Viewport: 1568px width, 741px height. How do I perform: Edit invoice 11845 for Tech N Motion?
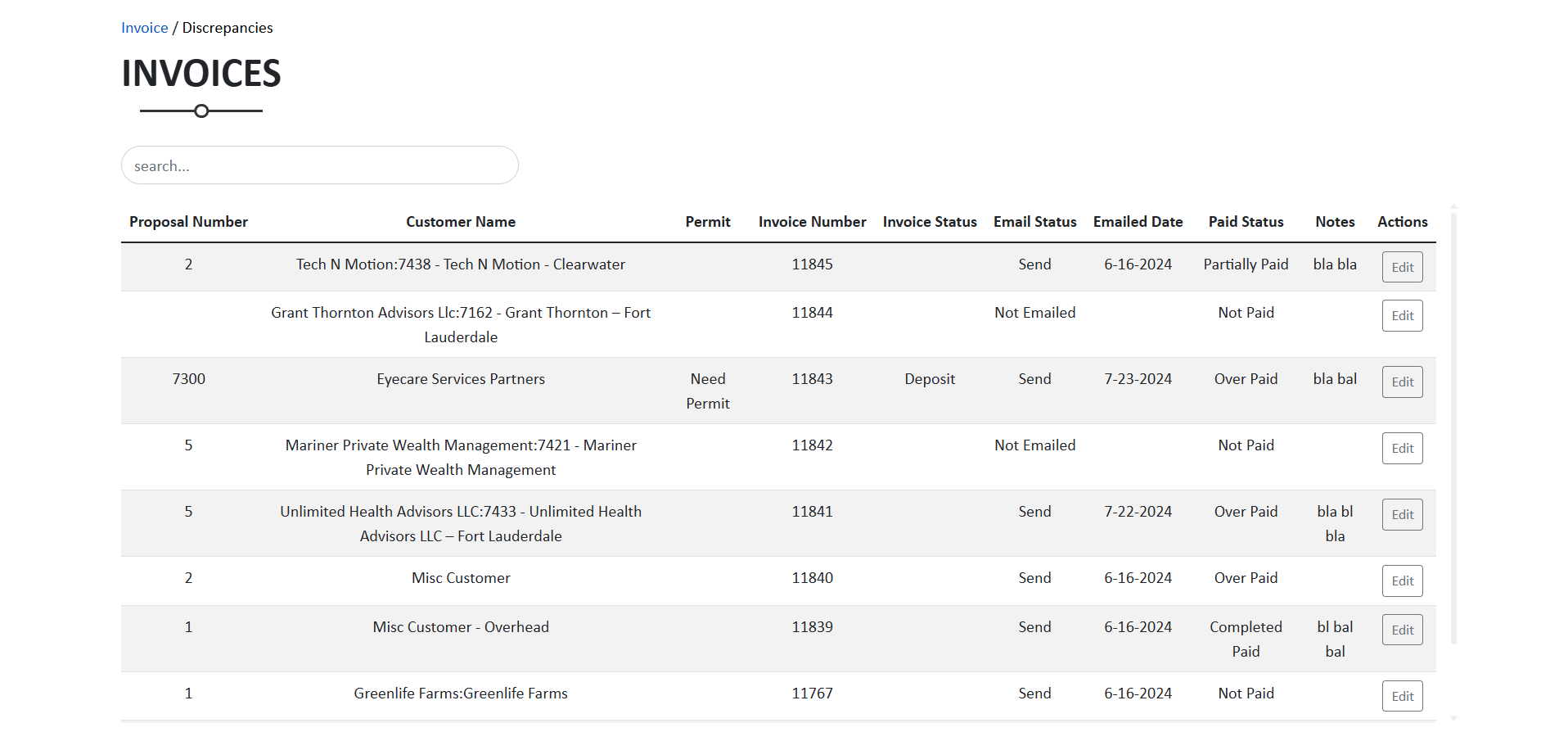(x=1402, y=267)
